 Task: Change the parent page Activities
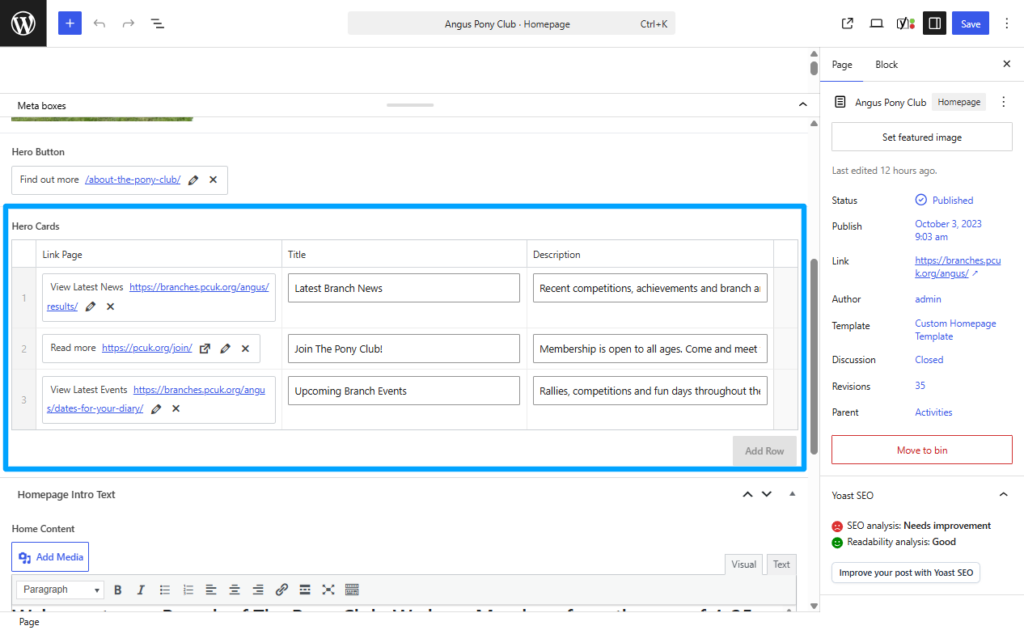coord(933,413)
